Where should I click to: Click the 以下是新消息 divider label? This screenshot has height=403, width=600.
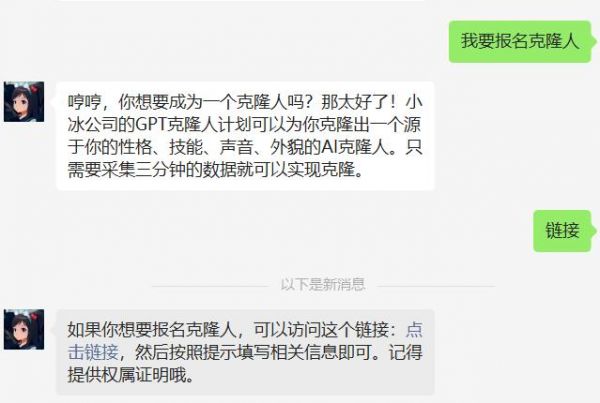[323, 284]
